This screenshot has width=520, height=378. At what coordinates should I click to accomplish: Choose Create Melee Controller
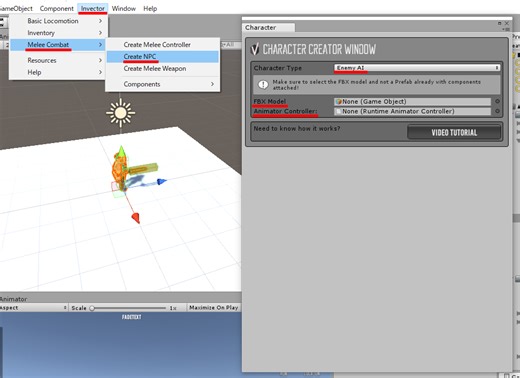163,45
